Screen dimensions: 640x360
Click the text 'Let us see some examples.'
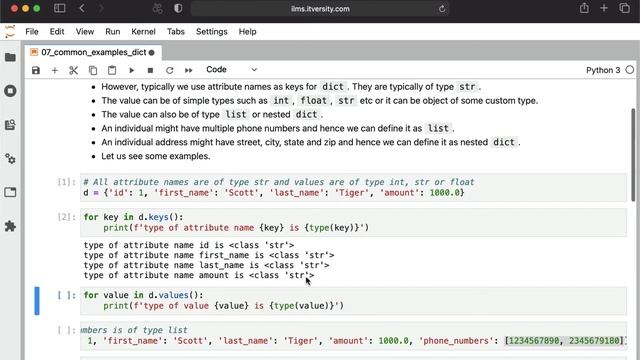[156, 156]
